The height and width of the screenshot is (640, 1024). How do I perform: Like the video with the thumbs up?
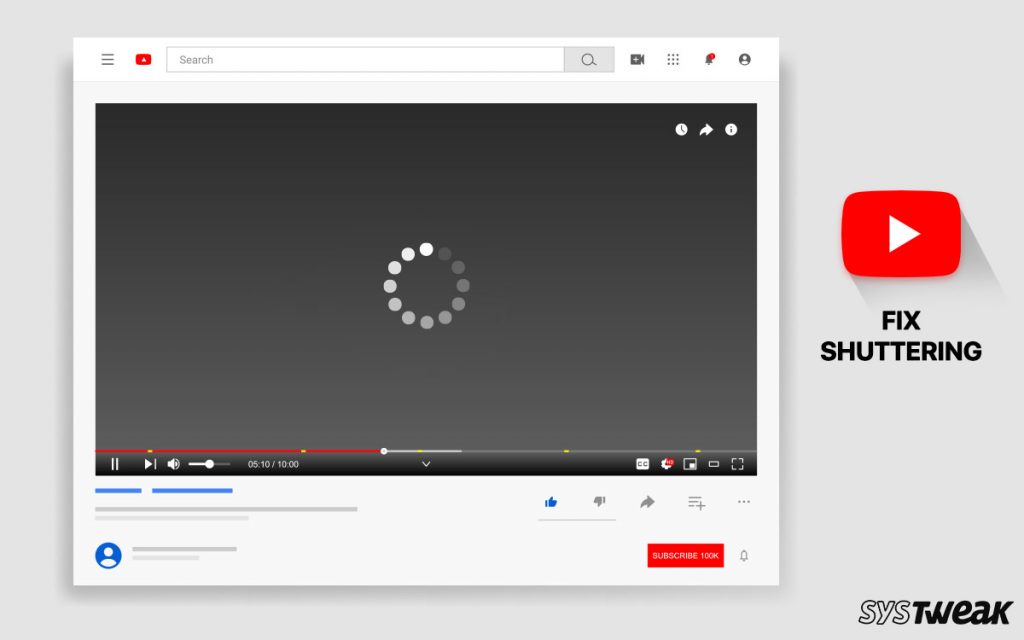pyautogui.click(x=551, y=501)
